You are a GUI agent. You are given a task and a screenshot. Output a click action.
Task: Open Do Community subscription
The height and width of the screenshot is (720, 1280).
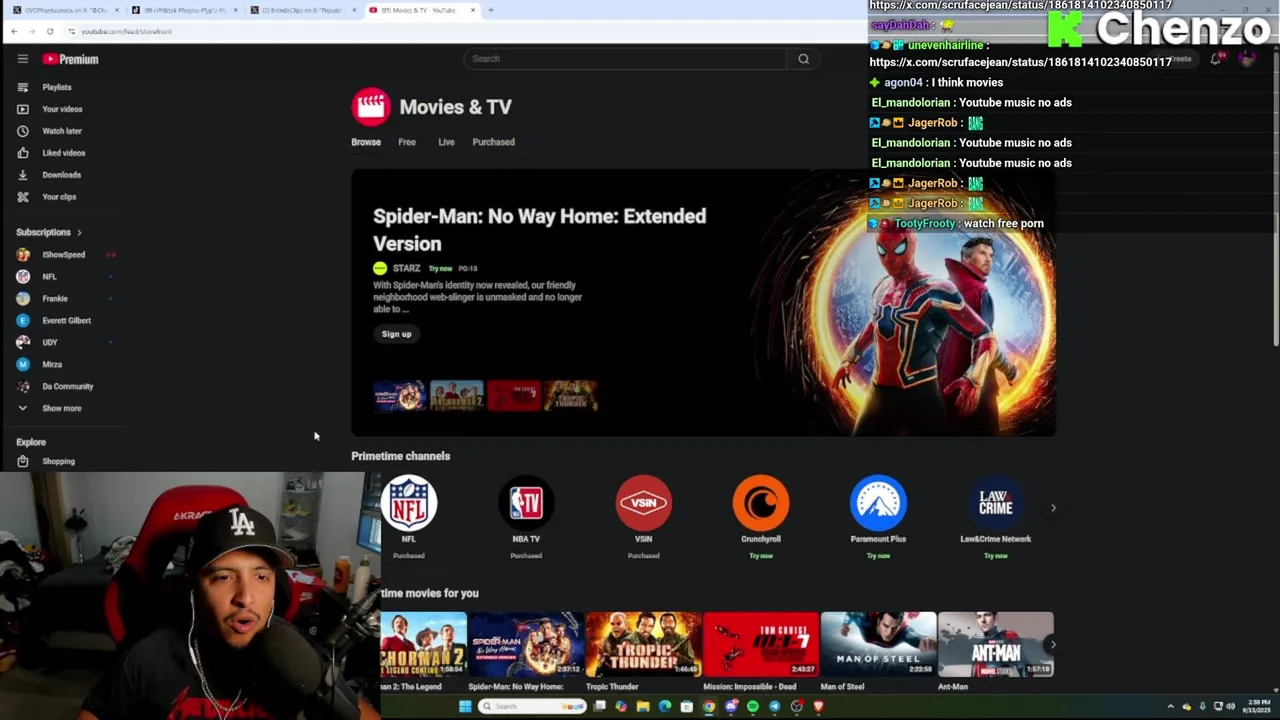point(66,387)
